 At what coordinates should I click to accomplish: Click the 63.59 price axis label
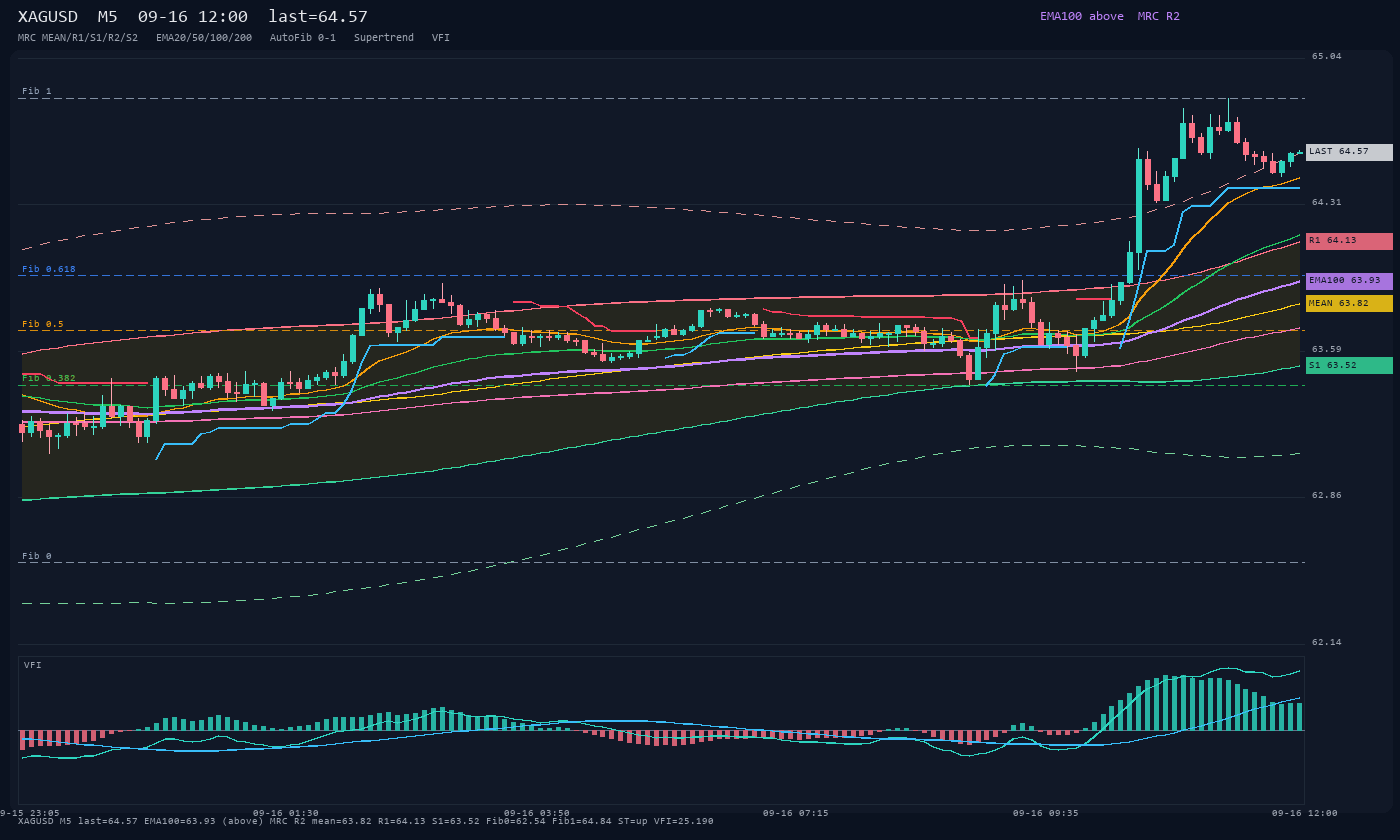coord(1327,349)
